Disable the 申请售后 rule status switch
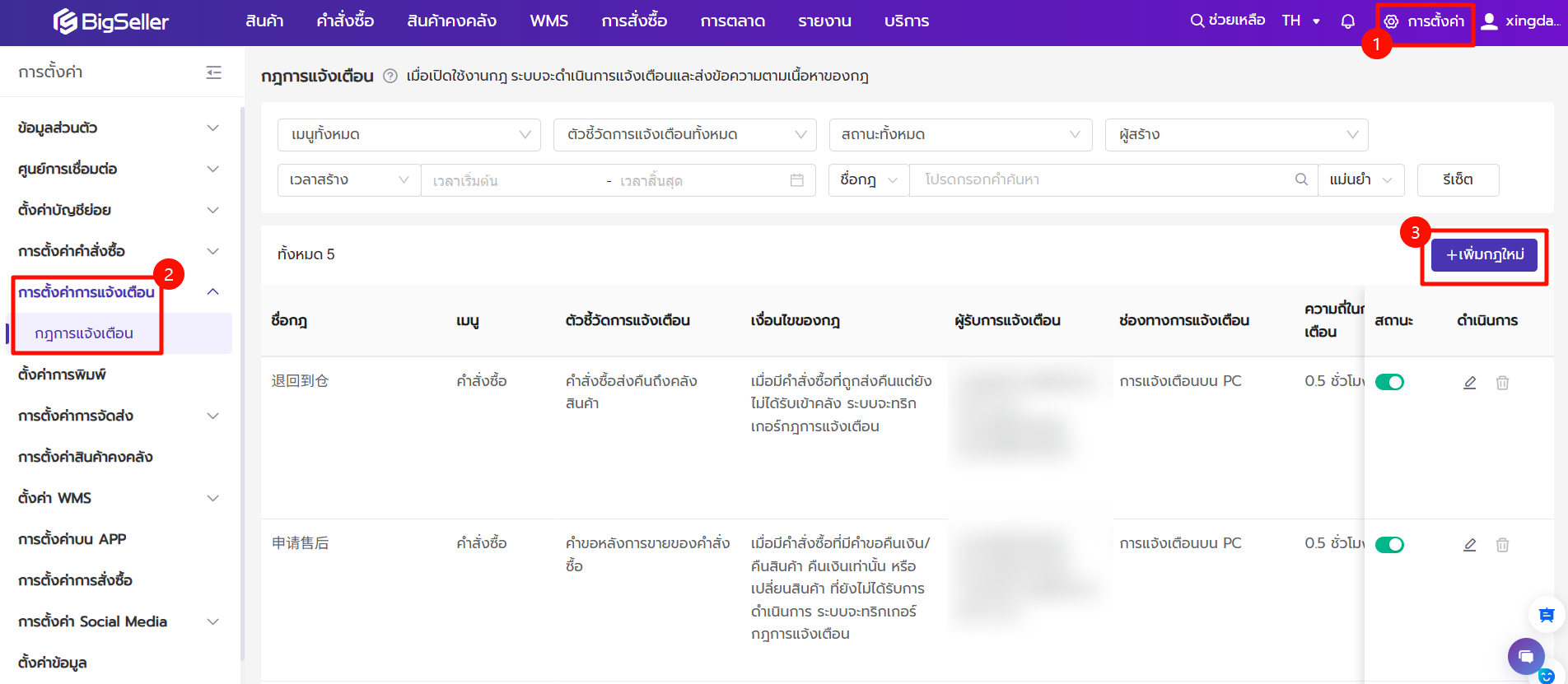Screen dimensions: 1568x684 (x=1389, y=545)
